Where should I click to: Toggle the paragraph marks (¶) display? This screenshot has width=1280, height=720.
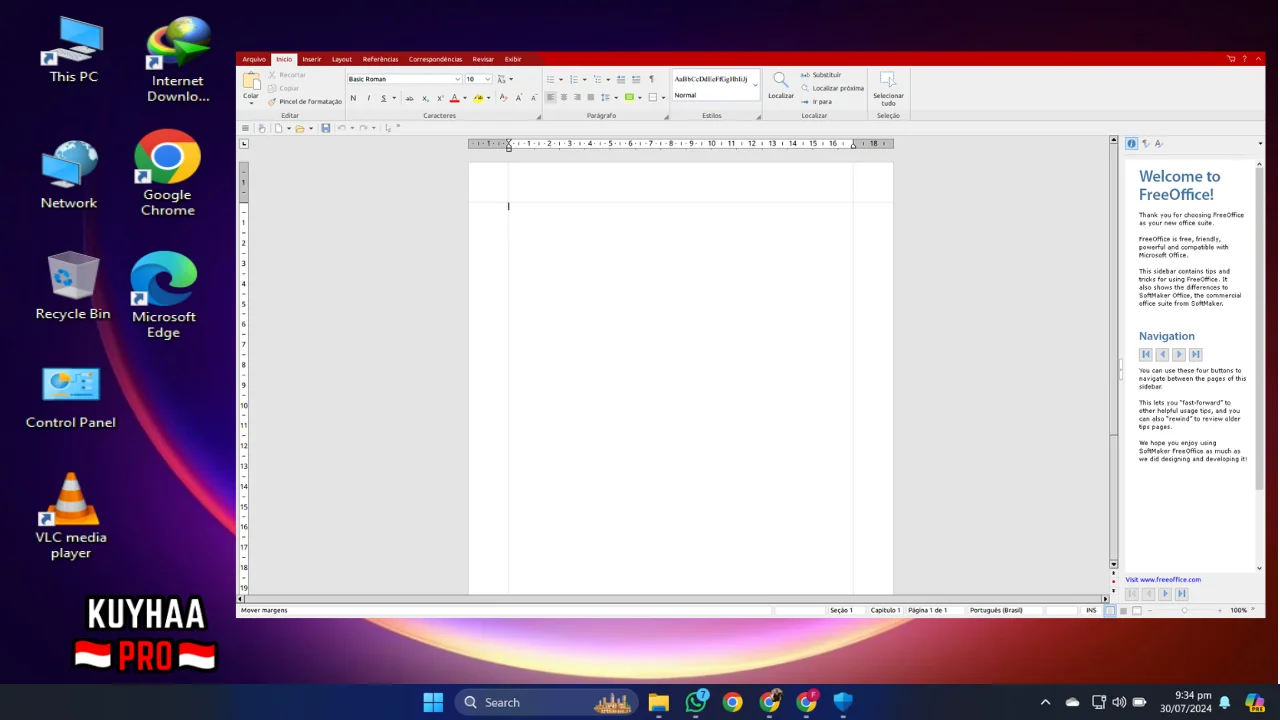[x=651, y=79]
